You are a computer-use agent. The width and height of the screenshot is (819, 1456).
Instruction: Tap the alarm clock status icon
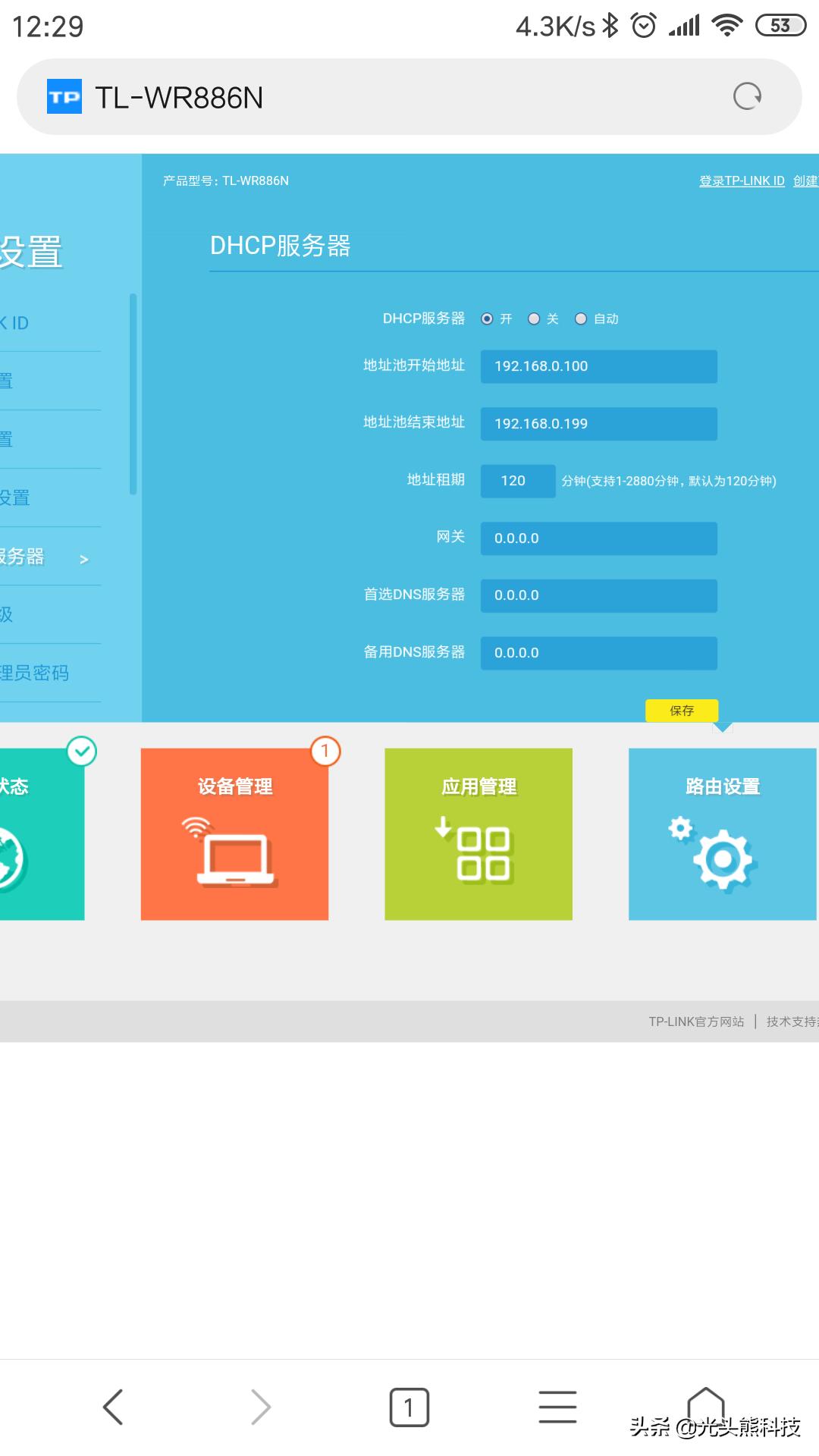click(x=644, y=26)
